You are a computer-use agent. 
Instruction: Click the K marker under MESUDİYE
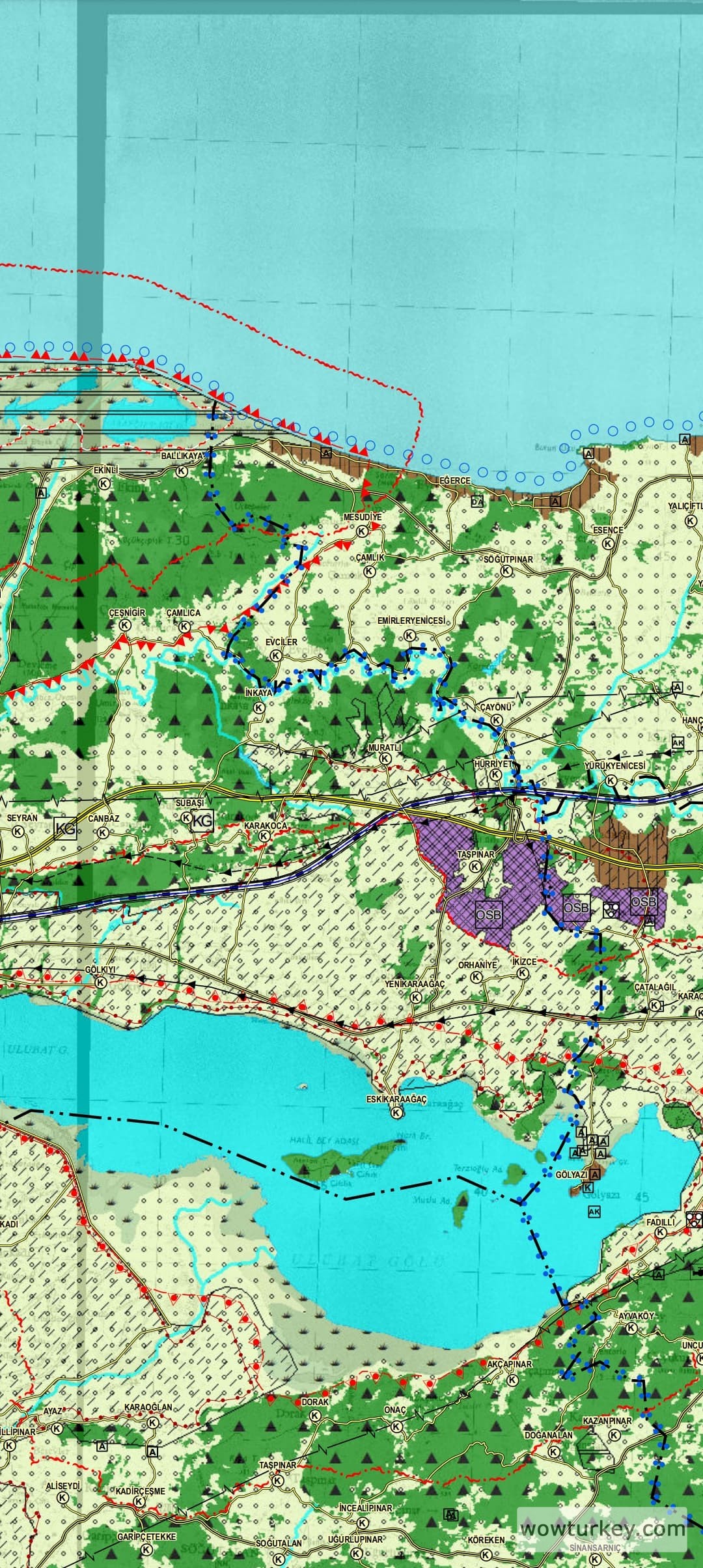click(x=361, y=531)
